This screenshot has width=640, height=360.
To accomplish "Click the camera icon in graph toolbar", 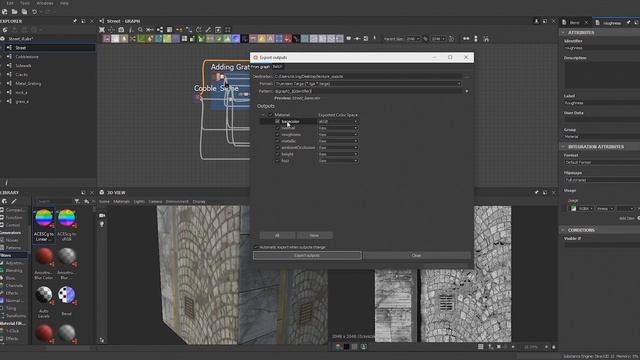I will pyautogui.click(x=121, y=30).
